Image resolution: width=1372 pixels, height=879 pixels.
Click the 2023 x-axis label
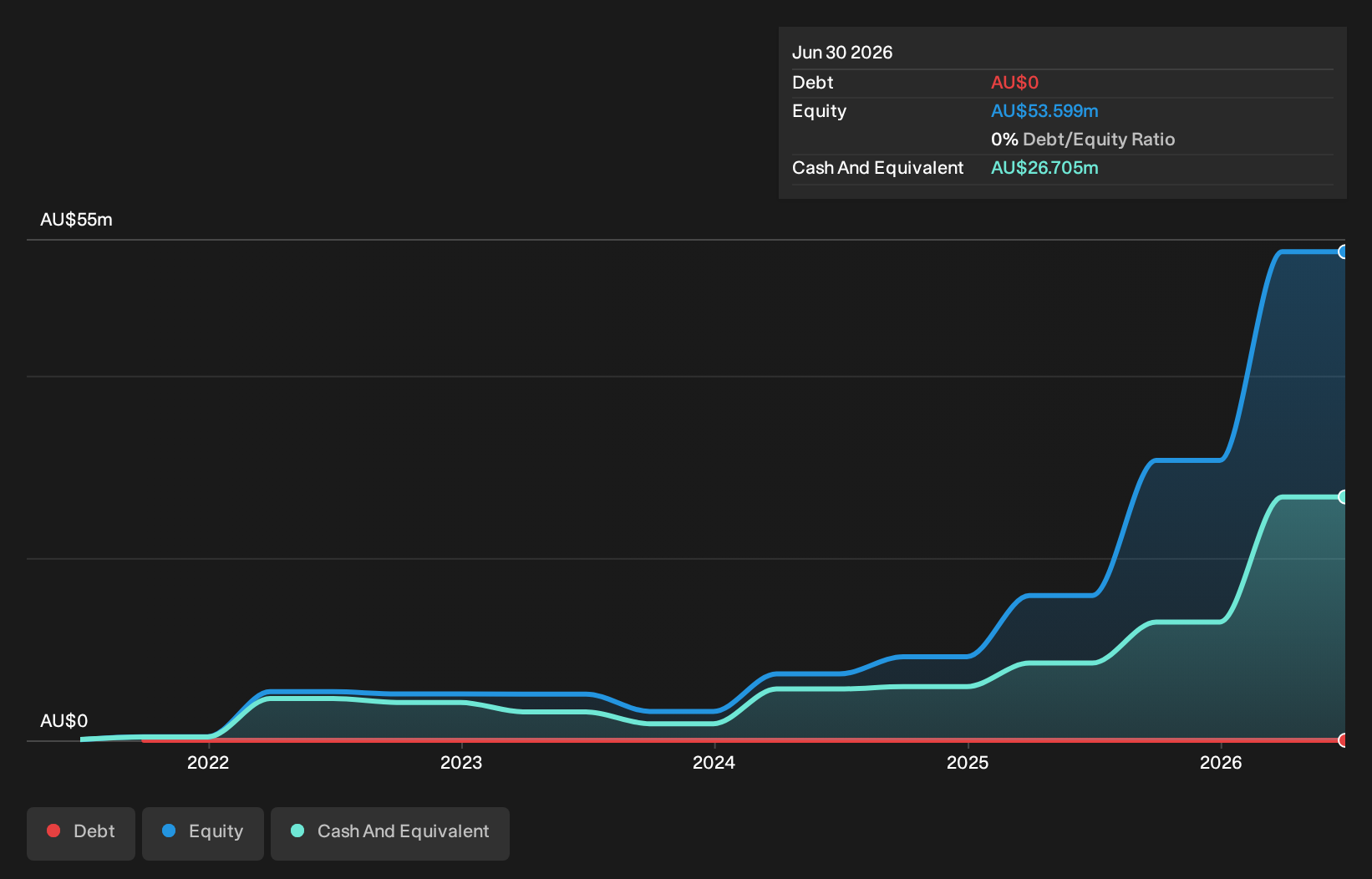461,762
